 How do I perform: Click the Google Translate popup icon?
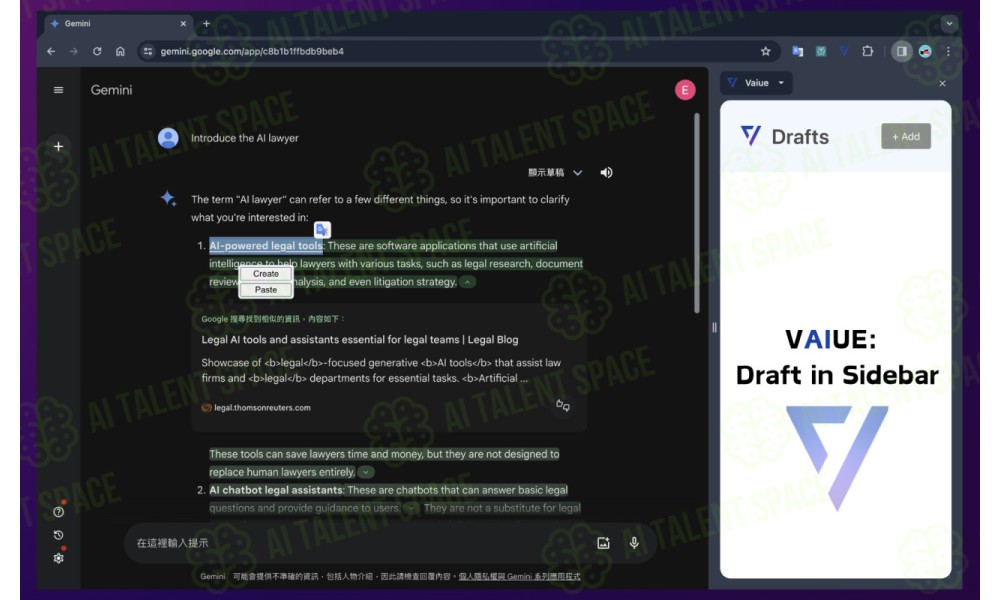tap(322, 230)
